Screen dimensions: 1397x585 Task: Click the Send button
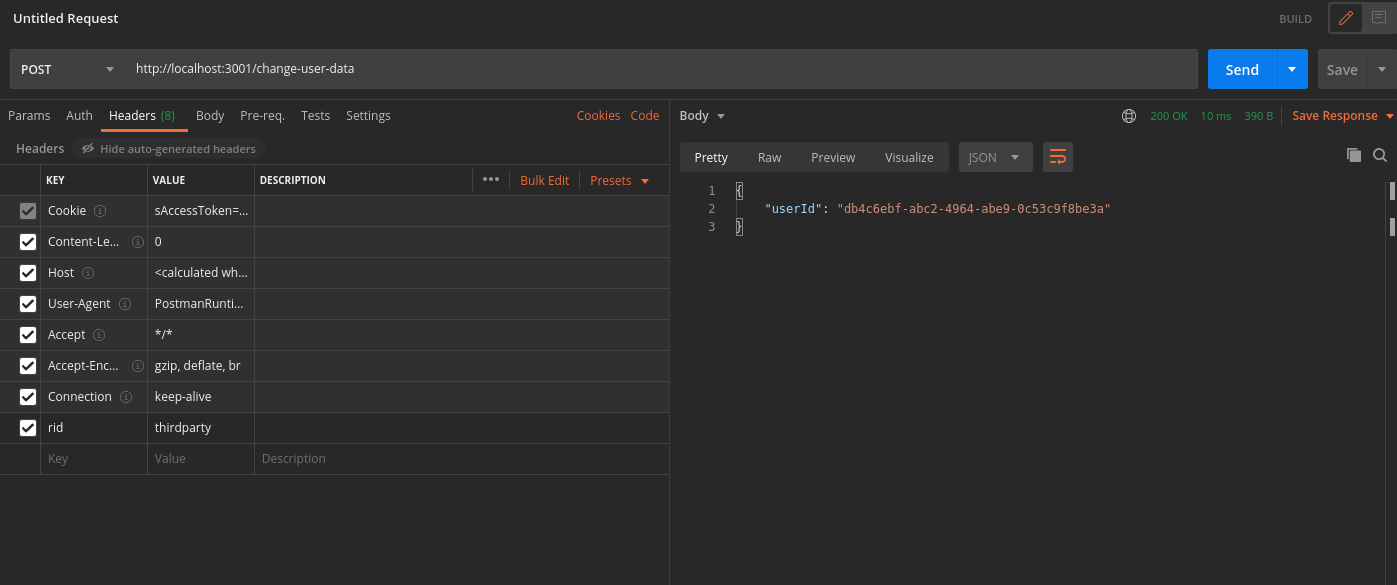coord(1241,69)
